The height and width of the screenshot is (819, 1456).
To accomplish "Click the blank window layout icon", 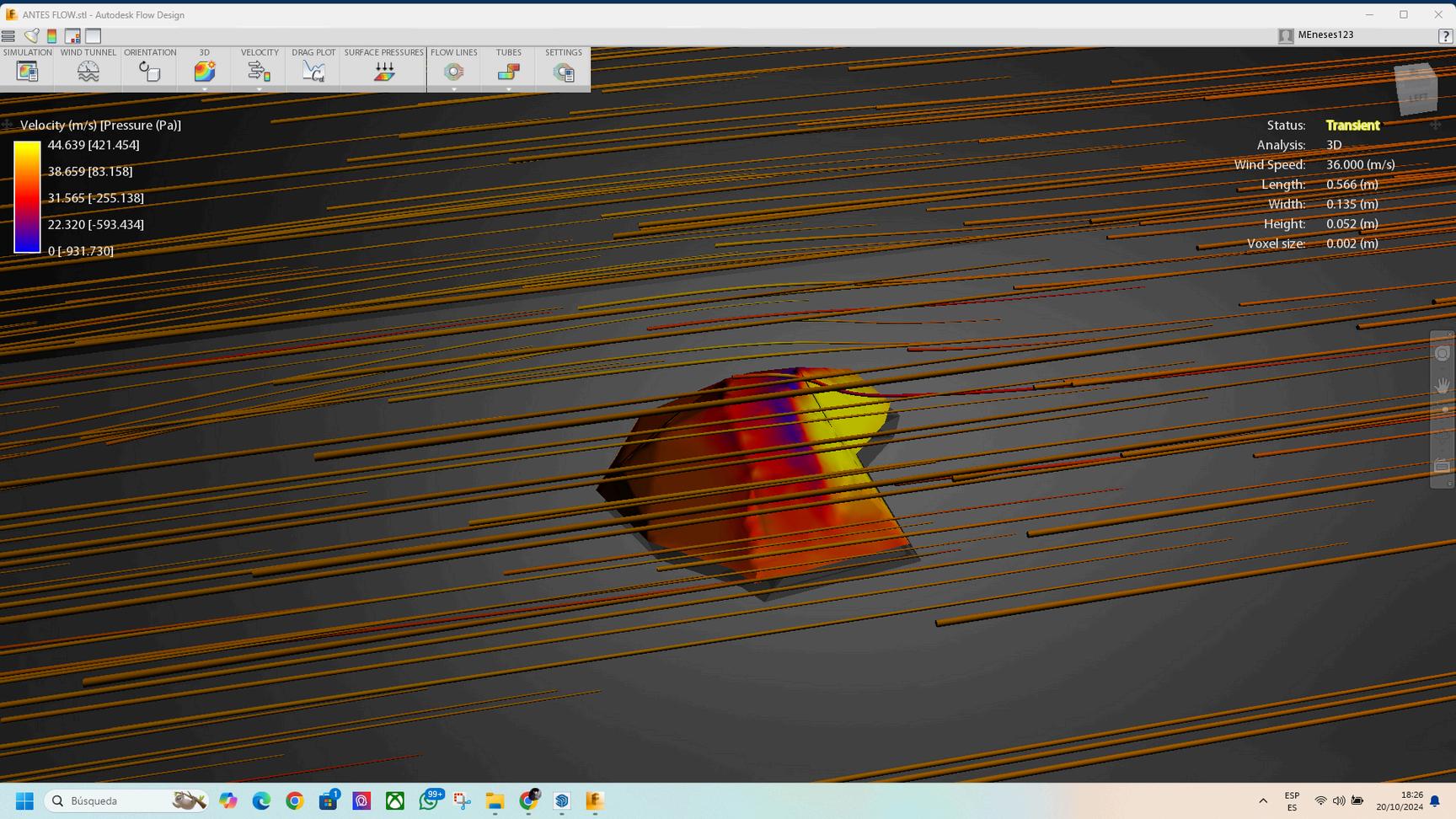I will pyautogui.click(x=94, y=36).
